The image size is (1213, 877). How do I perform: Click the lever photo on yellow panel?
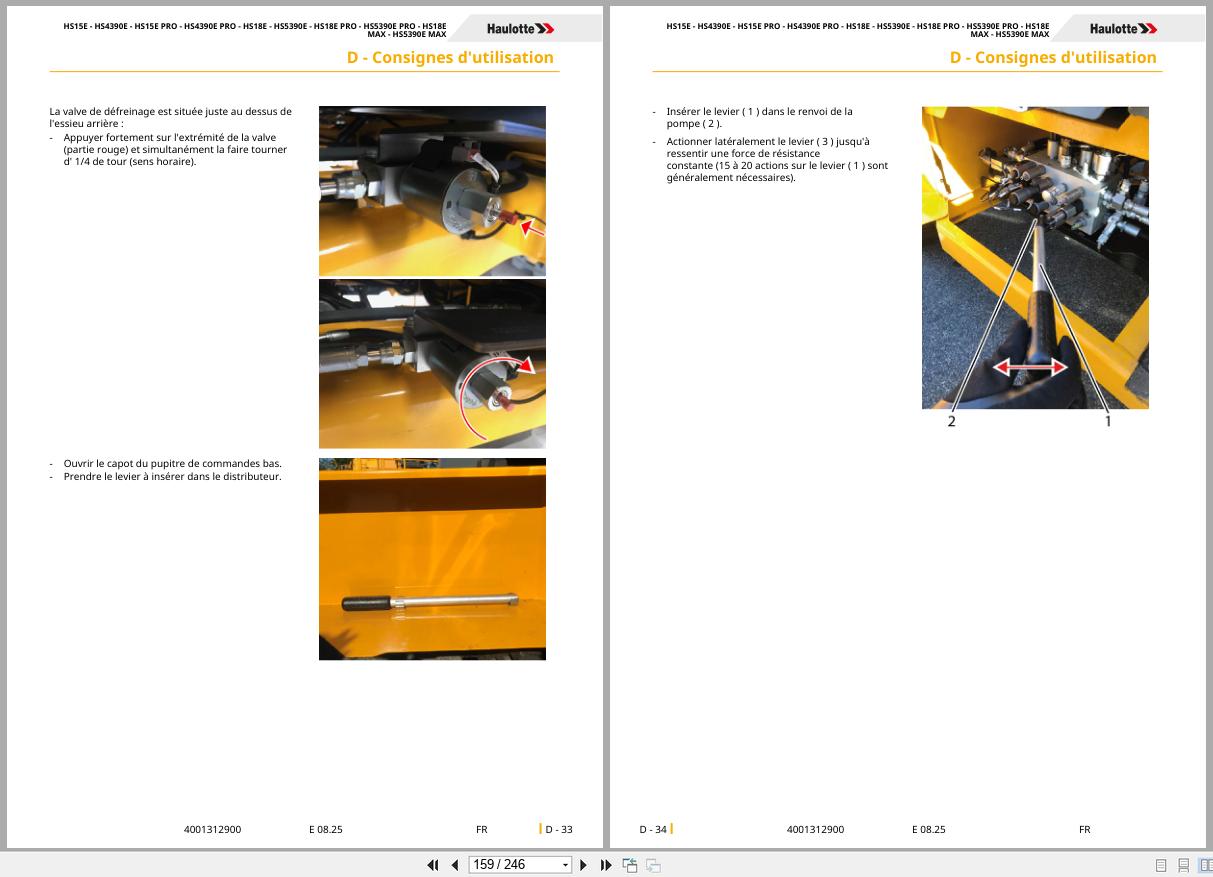(x=432, y=559)
